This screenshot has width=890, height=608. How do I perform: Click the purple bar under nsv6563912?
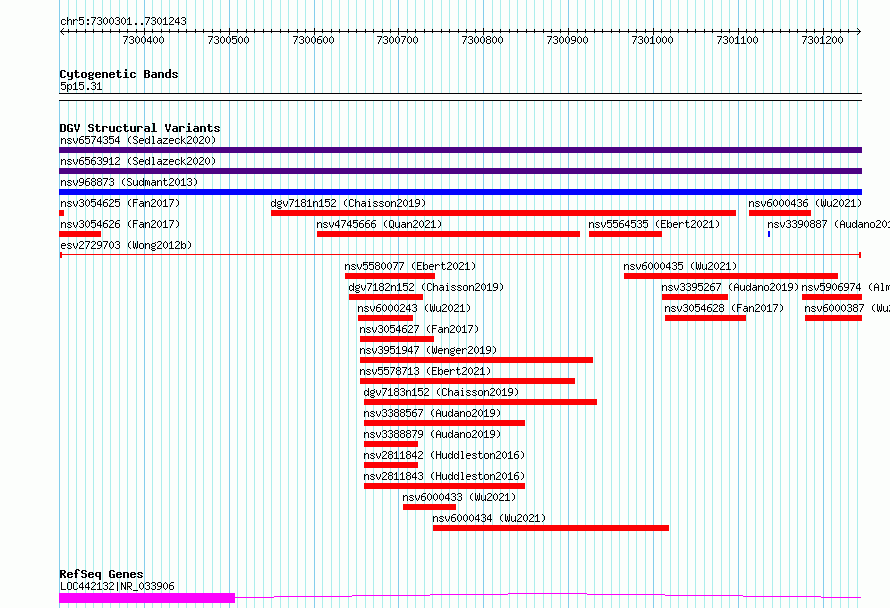pyautogui.click(x=460, y=171)
